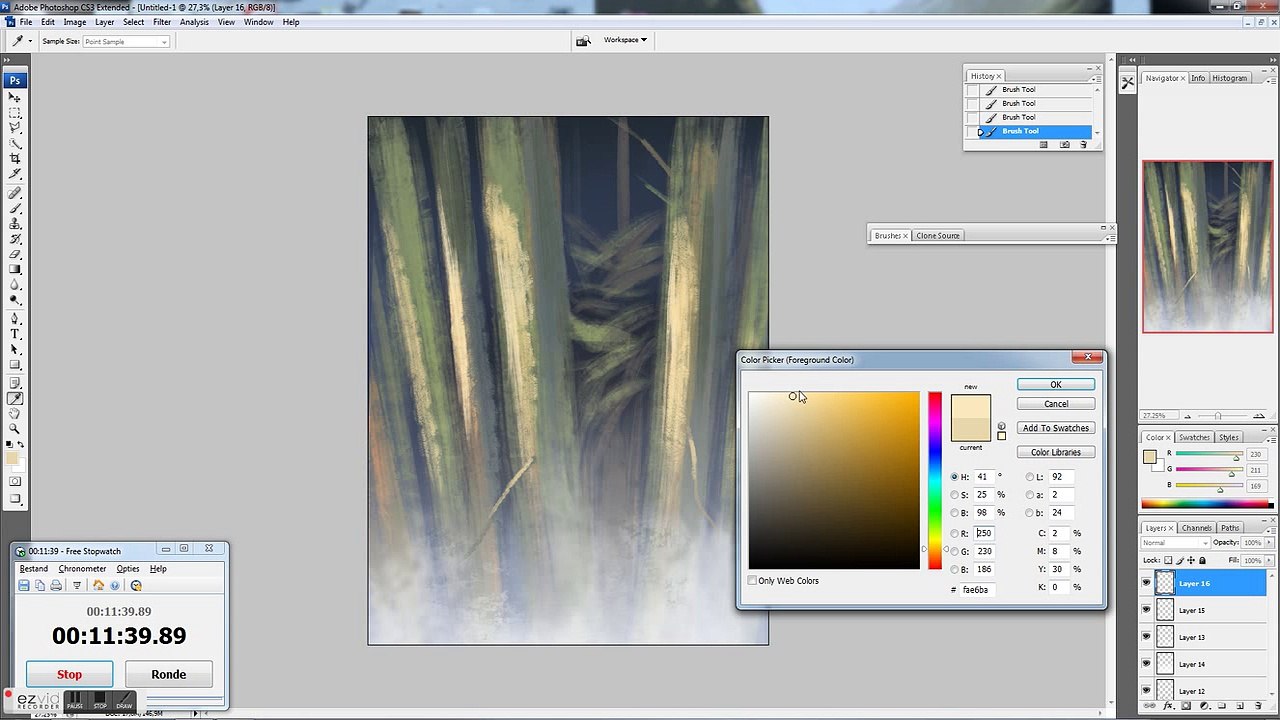Select the Blur tool

[x=15, y=284]
